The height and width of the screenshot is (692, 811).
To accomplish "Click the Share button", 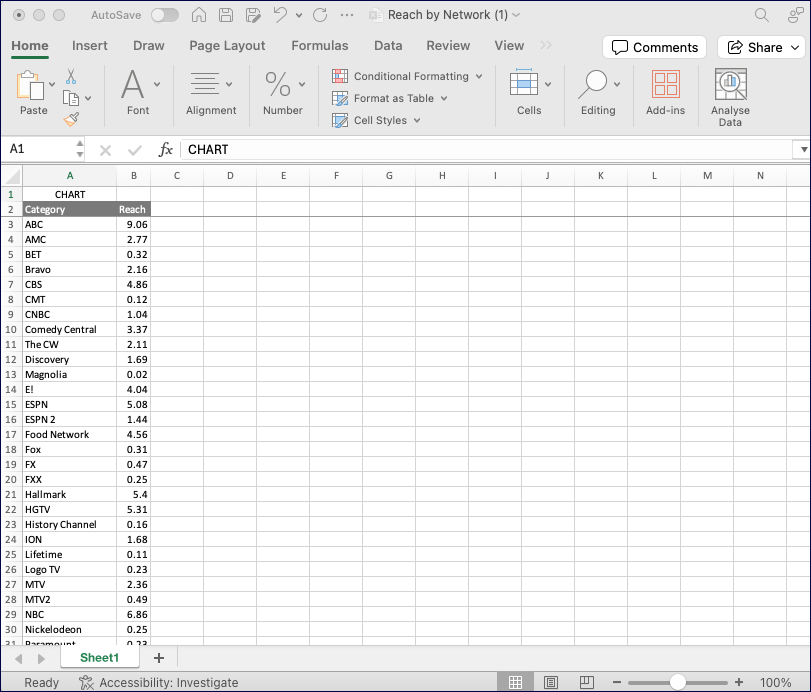I will coord(763,47).
